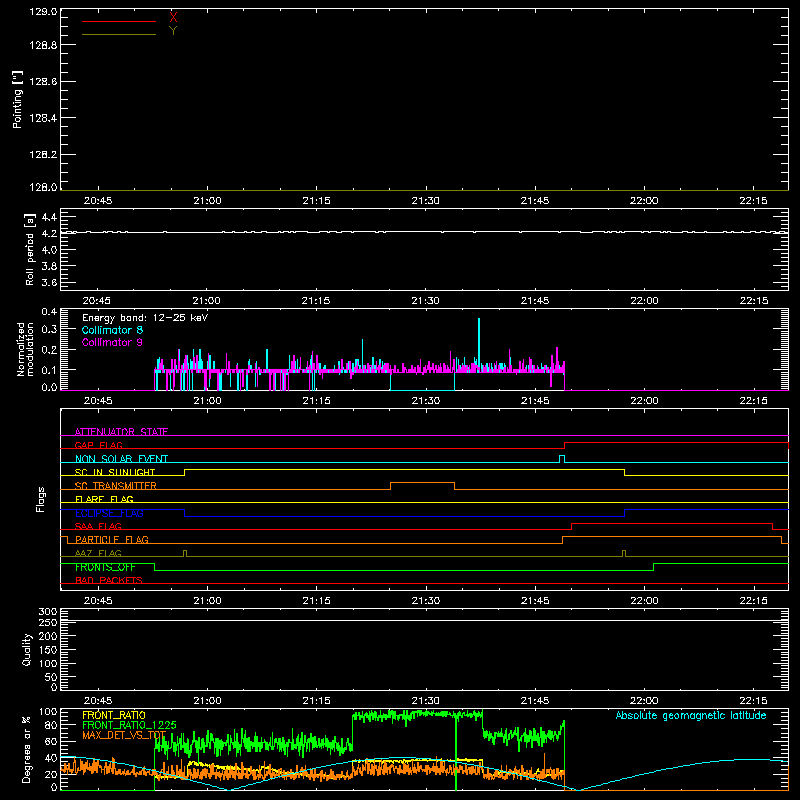Select the 'Collimator 9' legend entry
The width and height of the screenshot is (800, 800).
pos(112,342)
